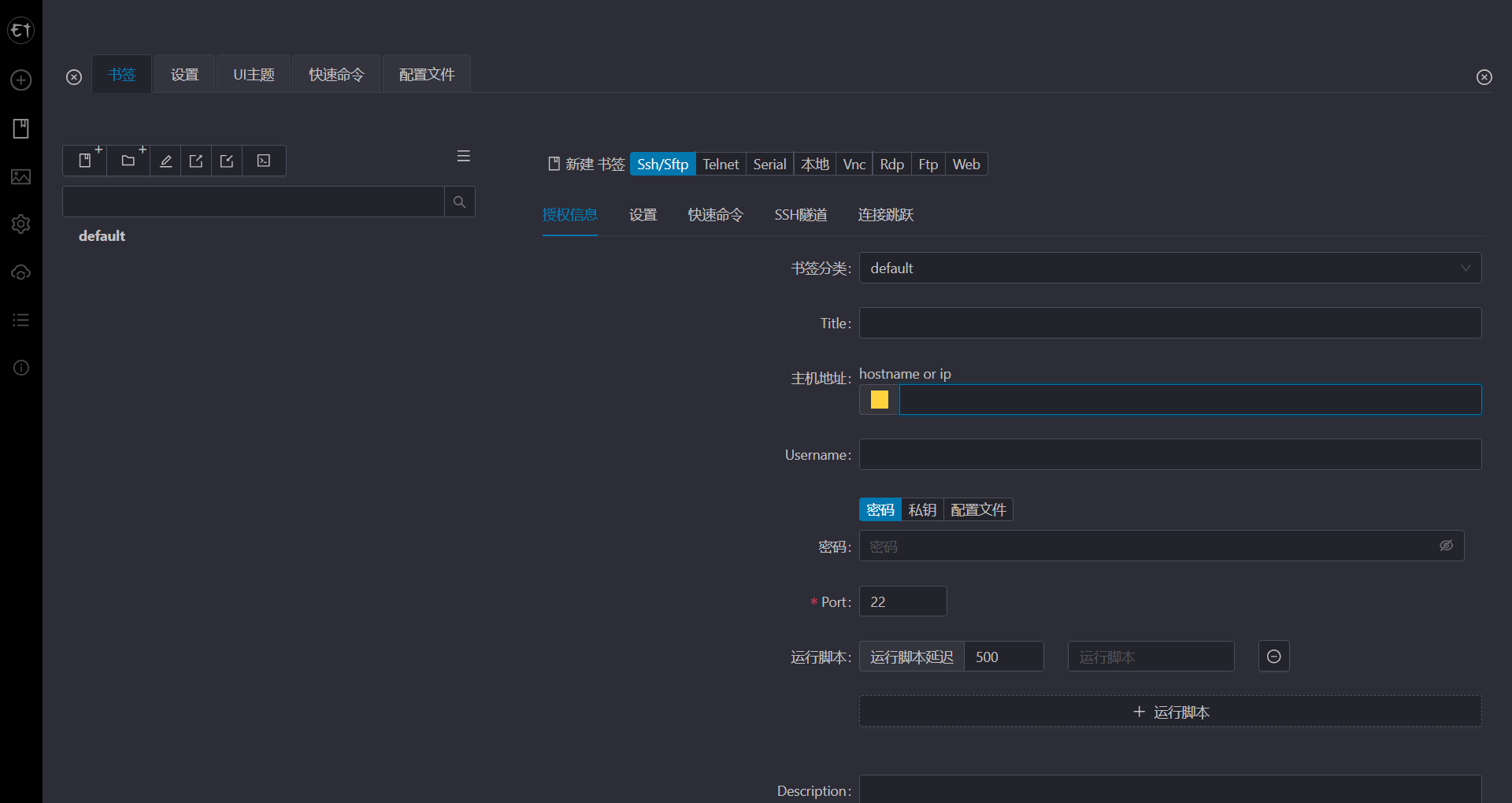Select the 连接跳跃 sub-tab

point(886,215)
